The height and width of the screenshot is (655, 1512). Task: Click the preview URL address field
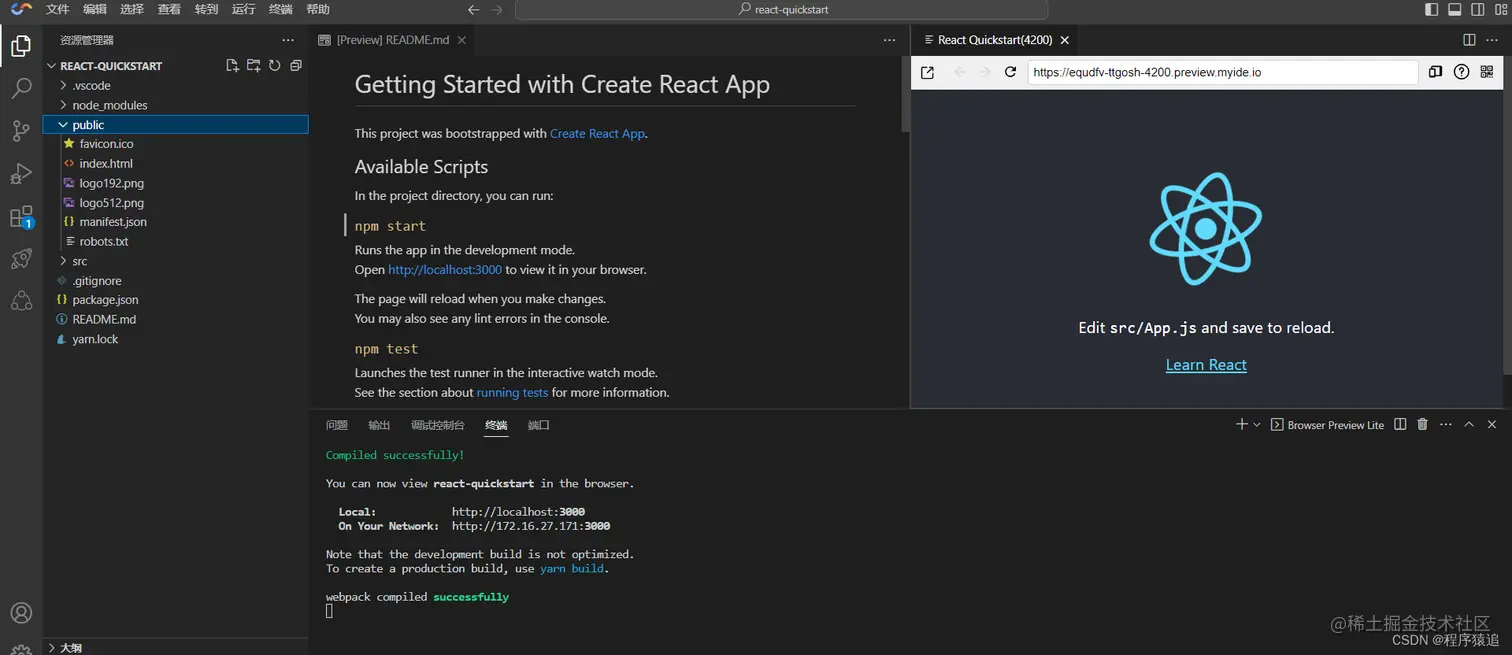pos(1223,72)
